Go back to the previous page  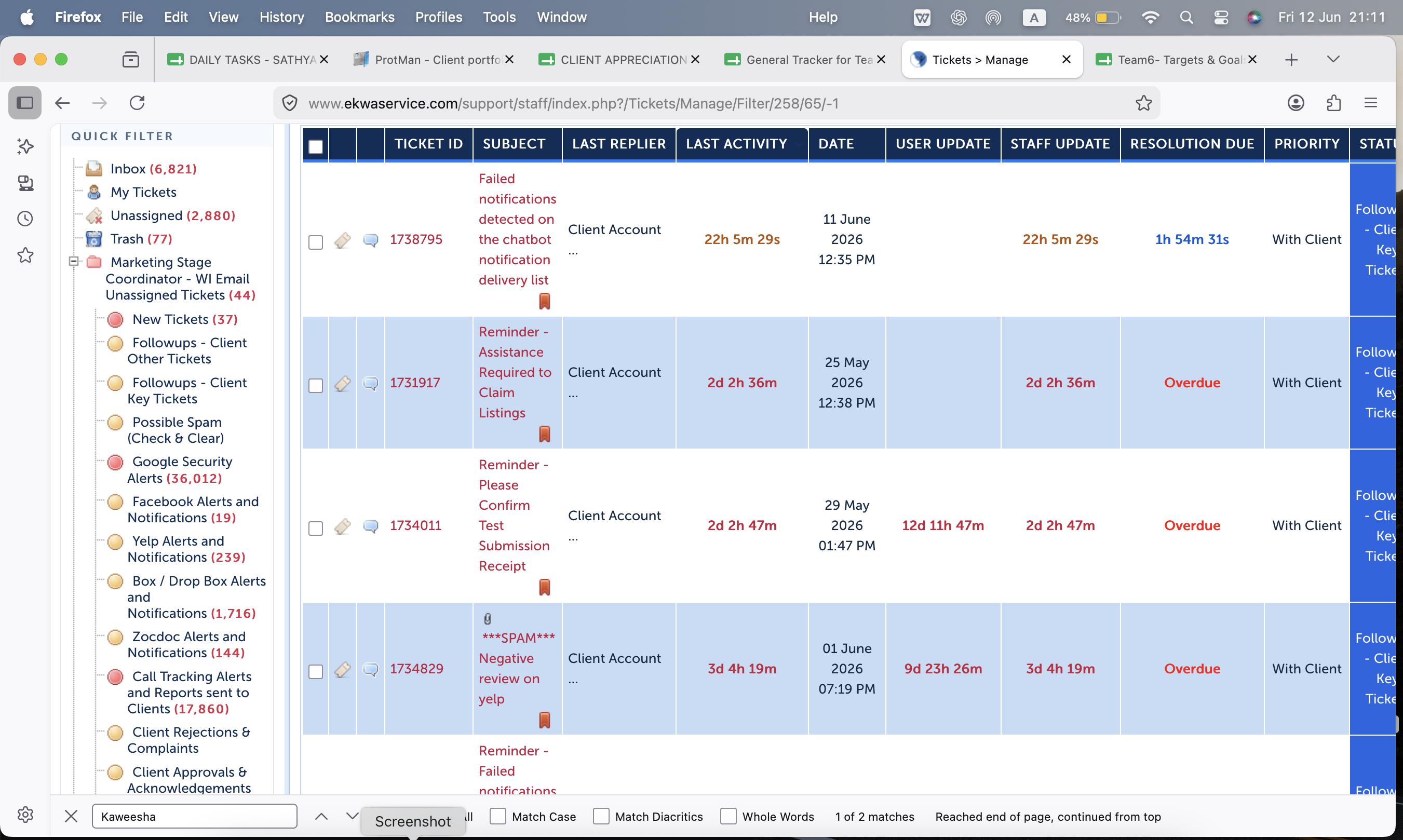click(62, 103)
